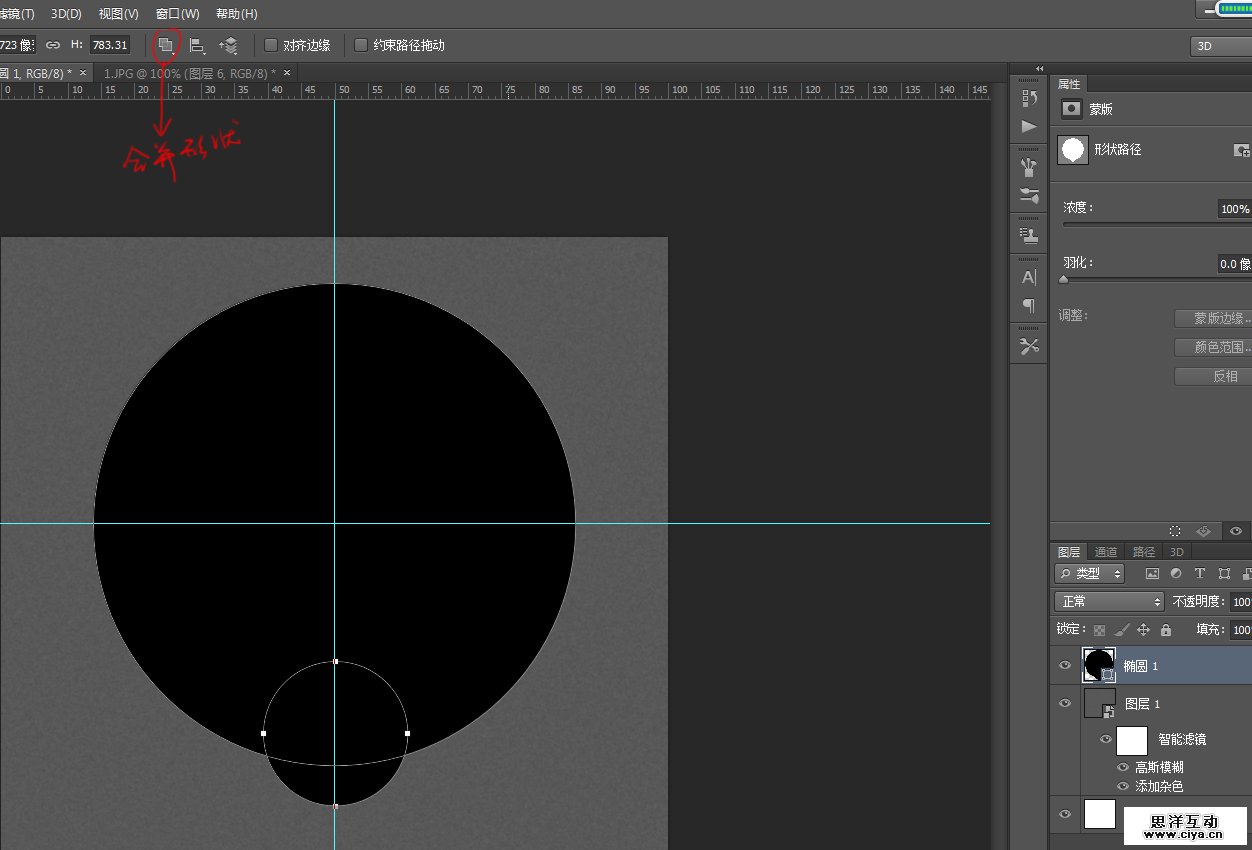Switch to the 通道 tab

pos(1106,552)
